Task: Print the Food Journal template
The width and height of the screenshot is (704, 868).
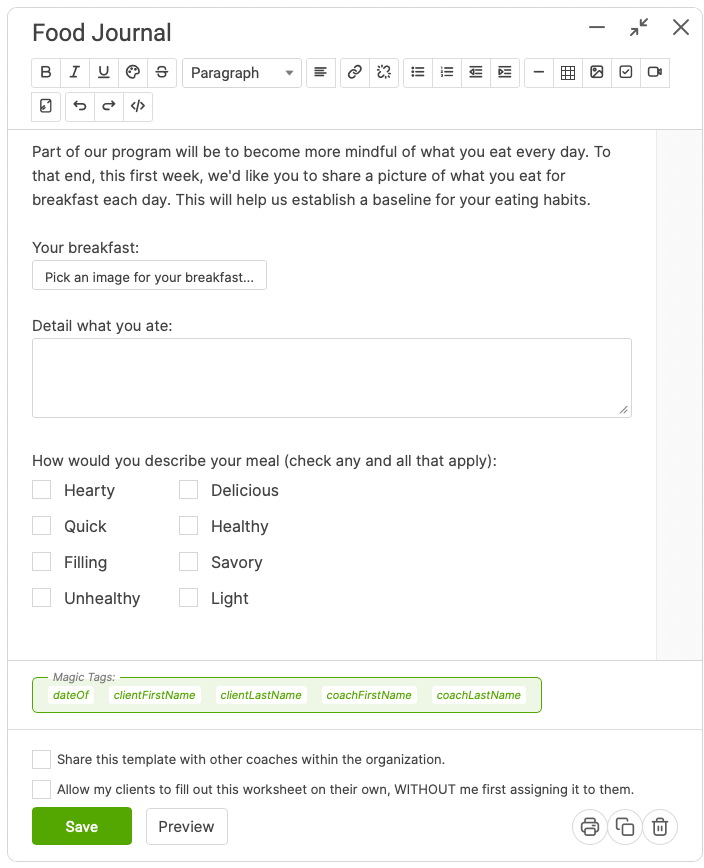Action: pos(589,827)
